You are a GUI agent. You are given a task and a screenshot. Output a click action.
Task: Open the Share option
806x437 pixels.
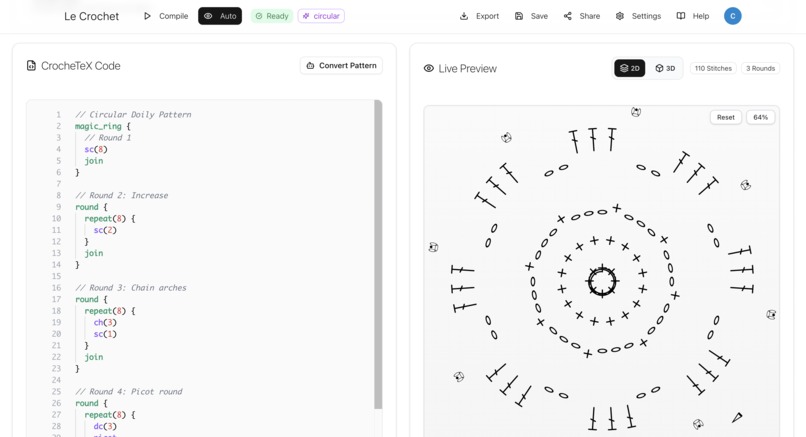[x=582, y=16]
